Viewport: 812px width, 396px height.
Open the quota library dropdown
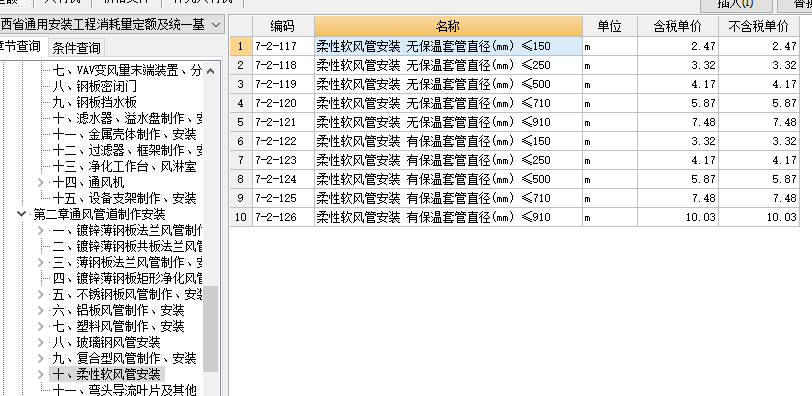(x=216, y=24)
